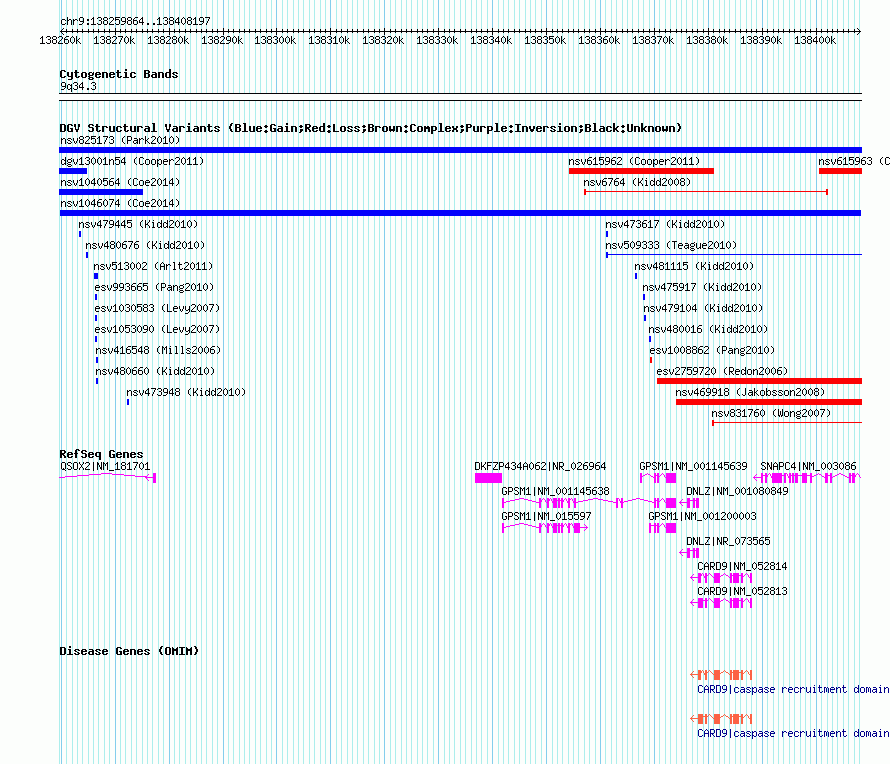
Task: Click nsv509333 (Teague2010) variant label
Action: pyautogui.click(x=671, y=245)
